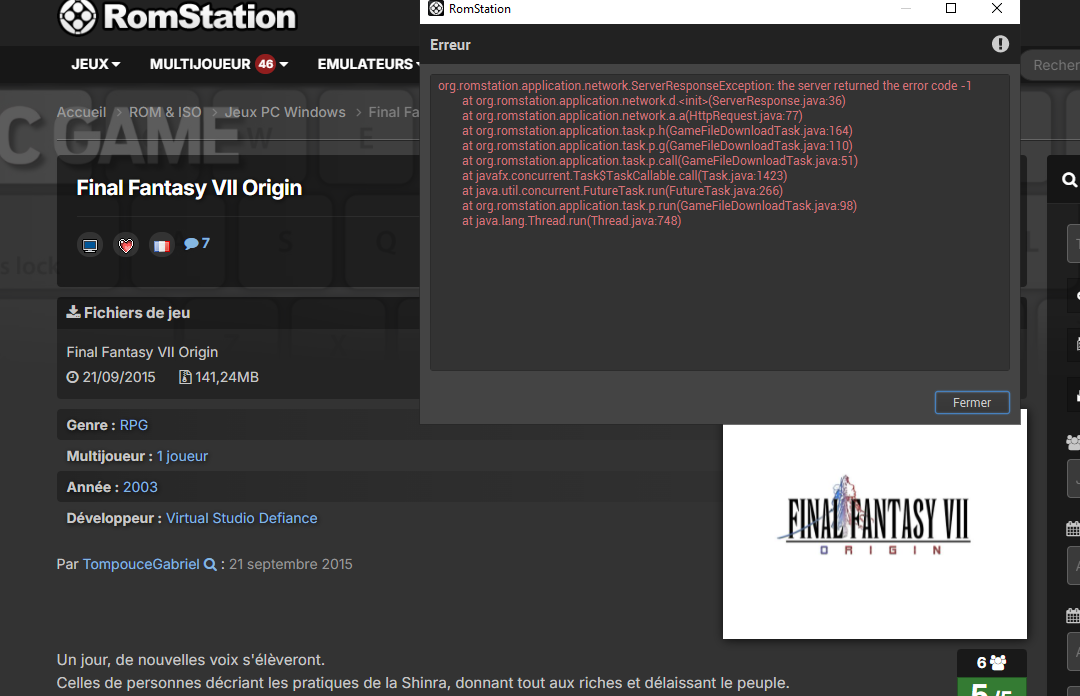Click the RomStation dialog title icon
This screenshot has width=1080, height=696.
[x=436, y=8]
